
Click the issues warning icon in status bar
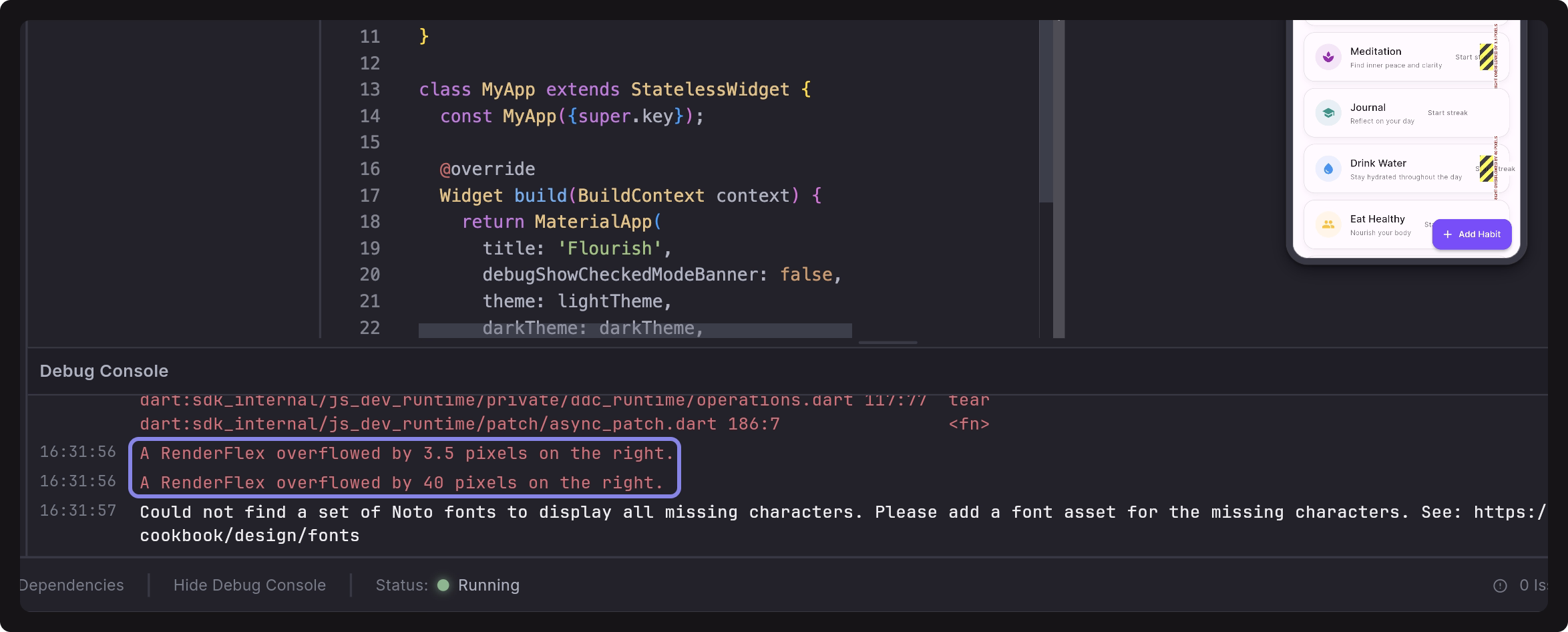1500,586
